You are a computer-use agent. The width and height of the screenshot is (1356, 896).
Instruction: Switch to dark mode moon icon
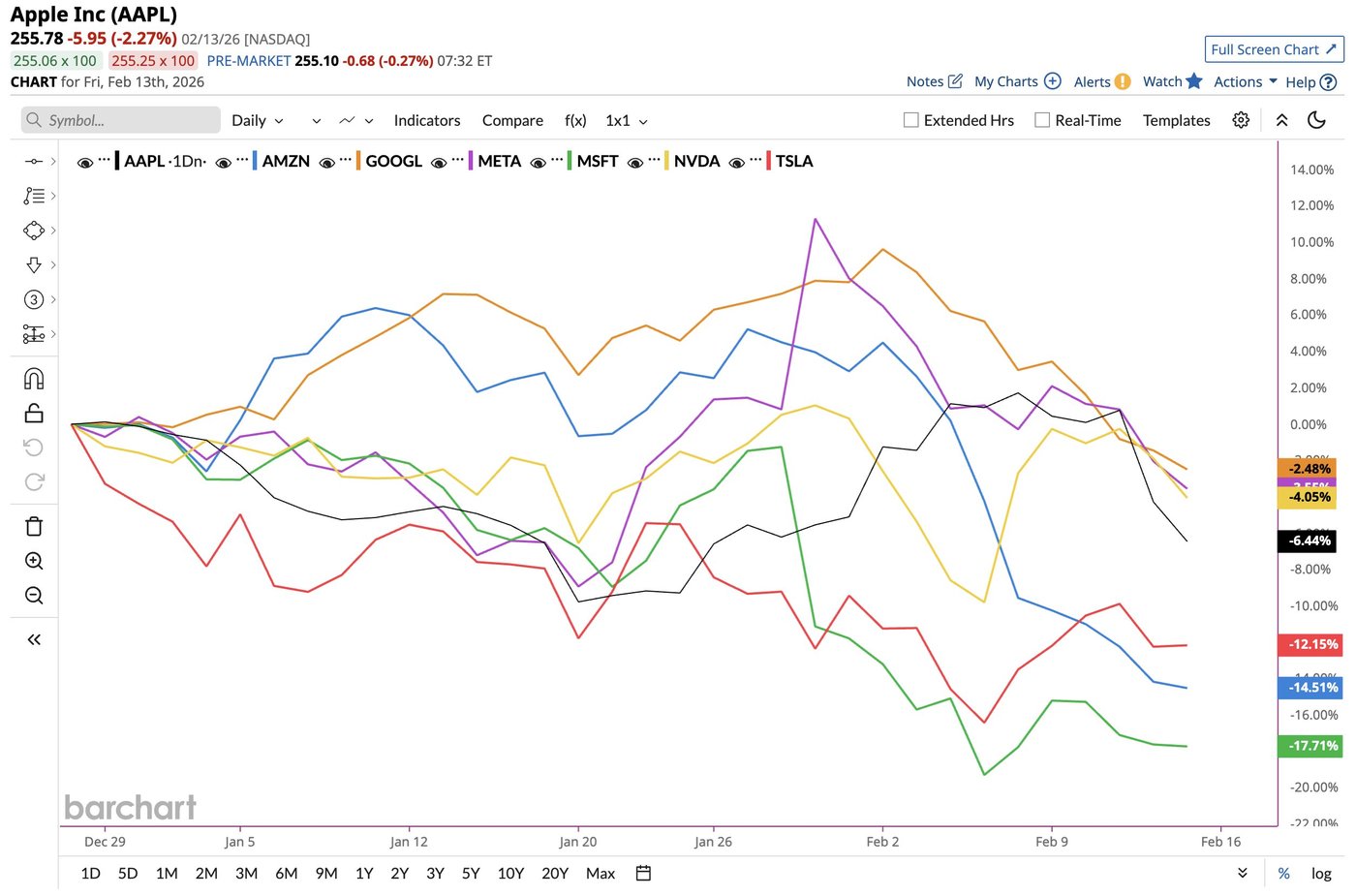coord(1316,120)
